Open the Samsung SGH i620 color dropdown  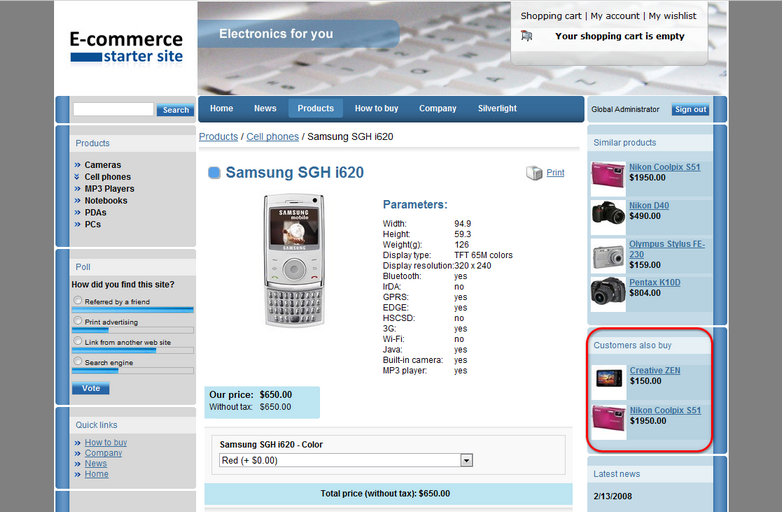(346, 460)
